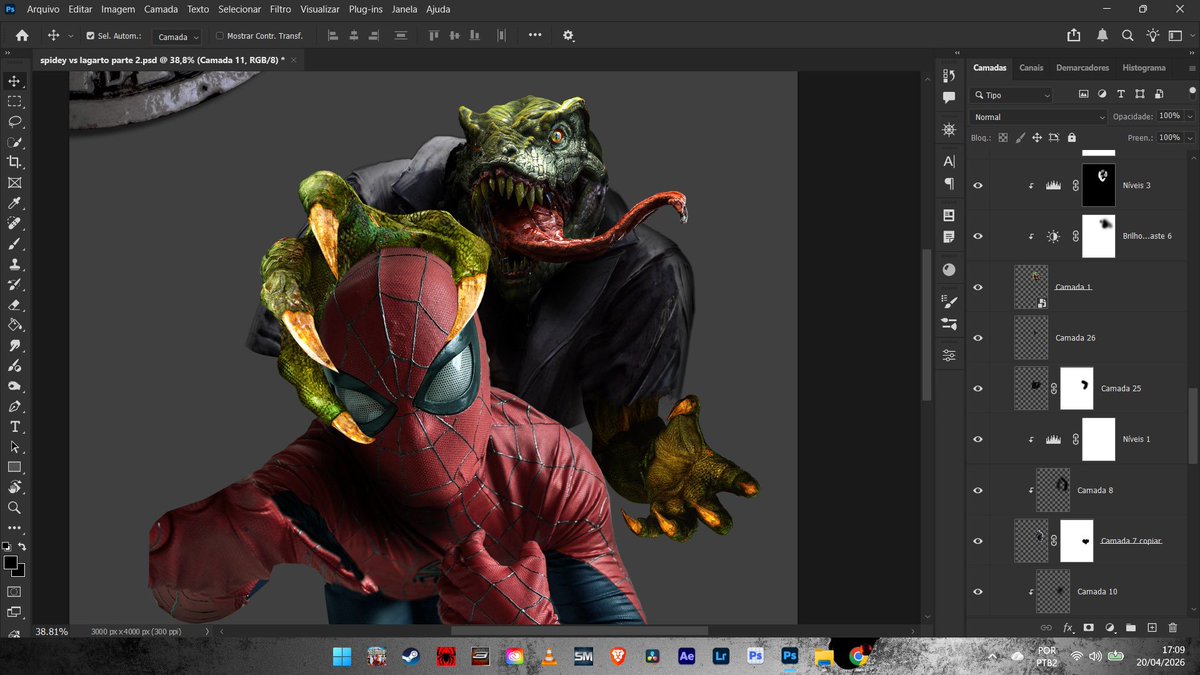This screenshot has width=1200, height=675.
Task: Open the Imagem menu
Action: [x=118, y=9]
